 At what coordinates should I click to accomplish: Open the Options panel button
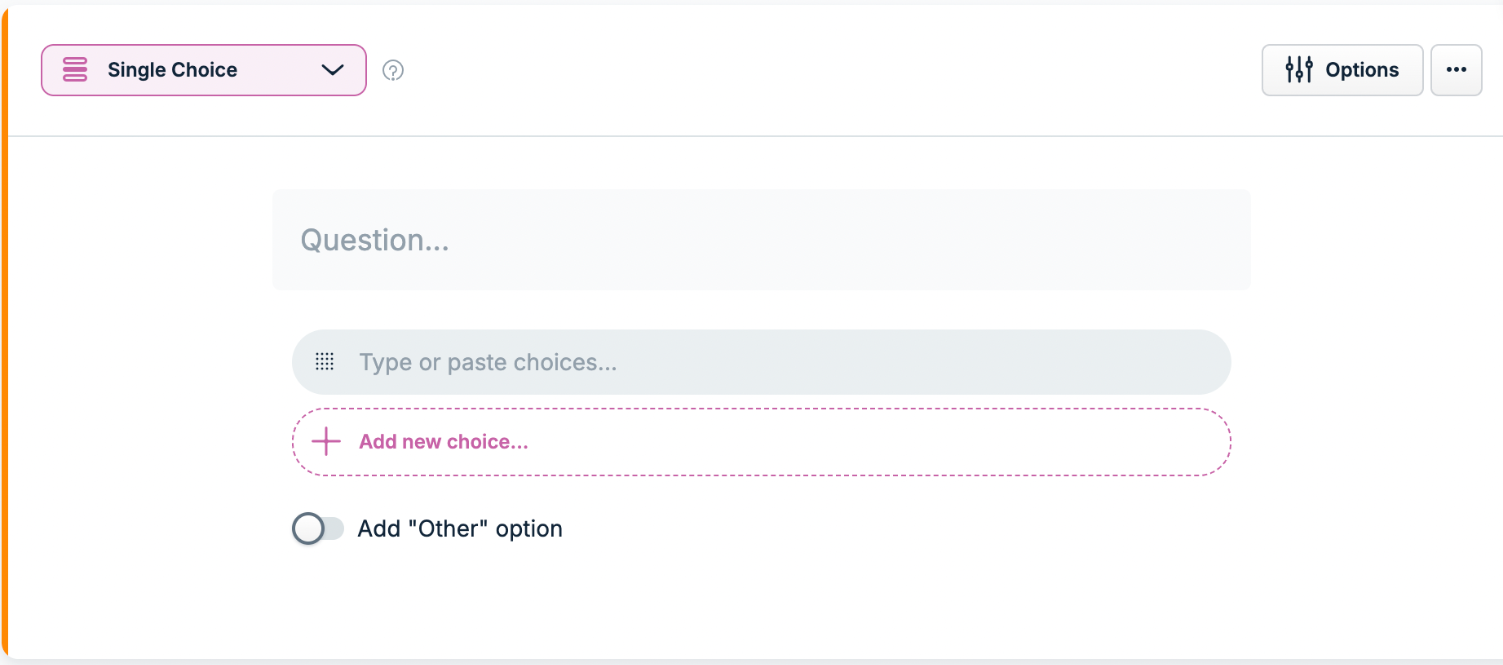(x=1342, y=70)
